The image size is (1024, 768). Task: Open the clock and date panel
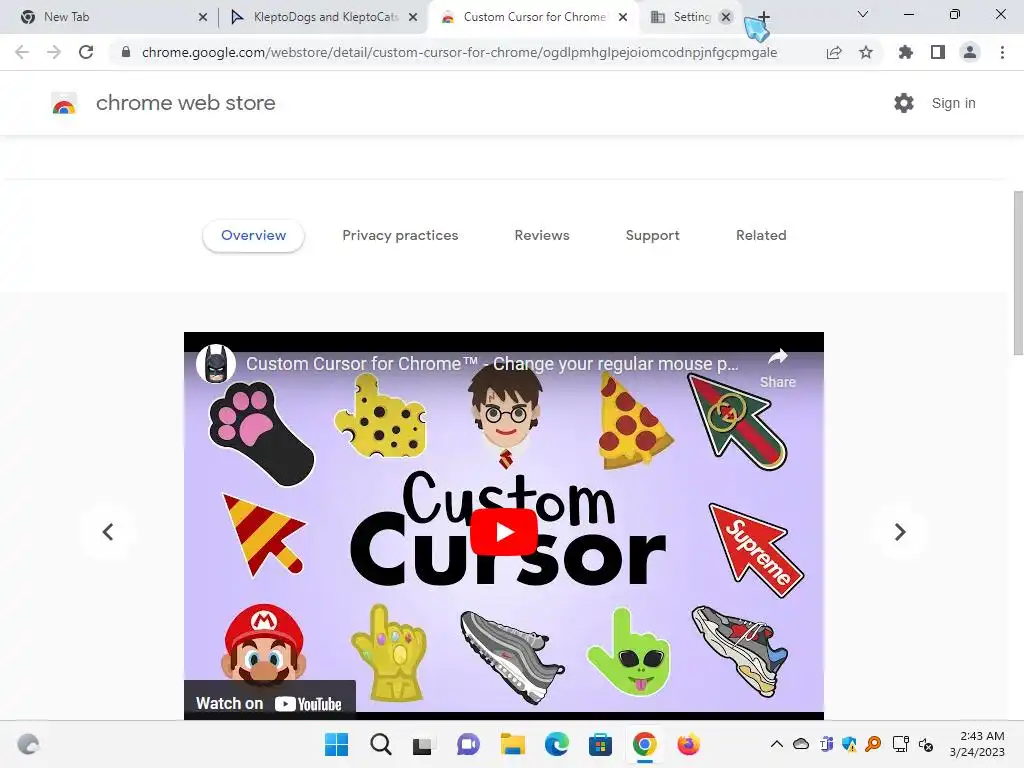click(977, 744)
